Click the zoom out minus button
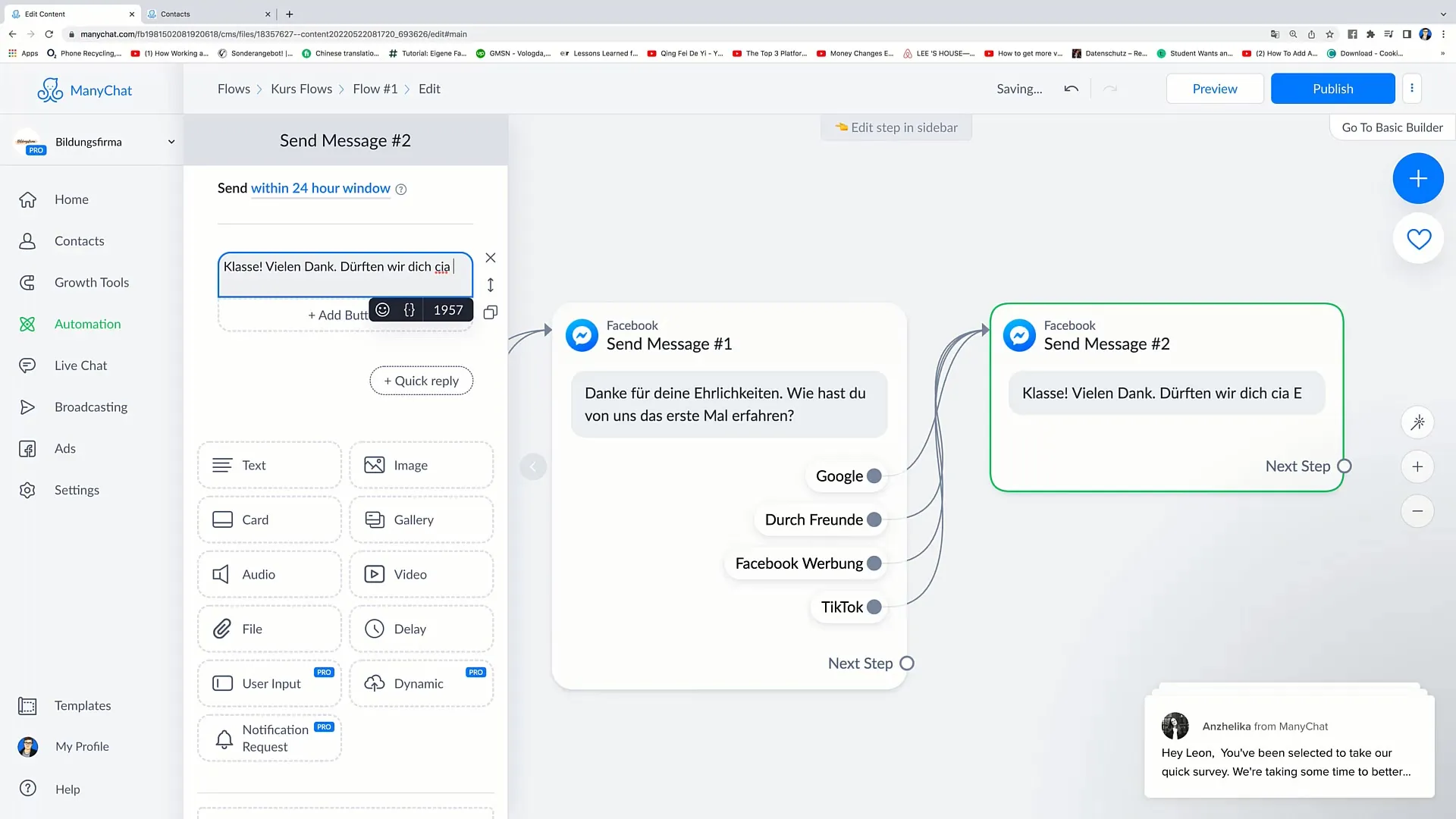 1417,511
